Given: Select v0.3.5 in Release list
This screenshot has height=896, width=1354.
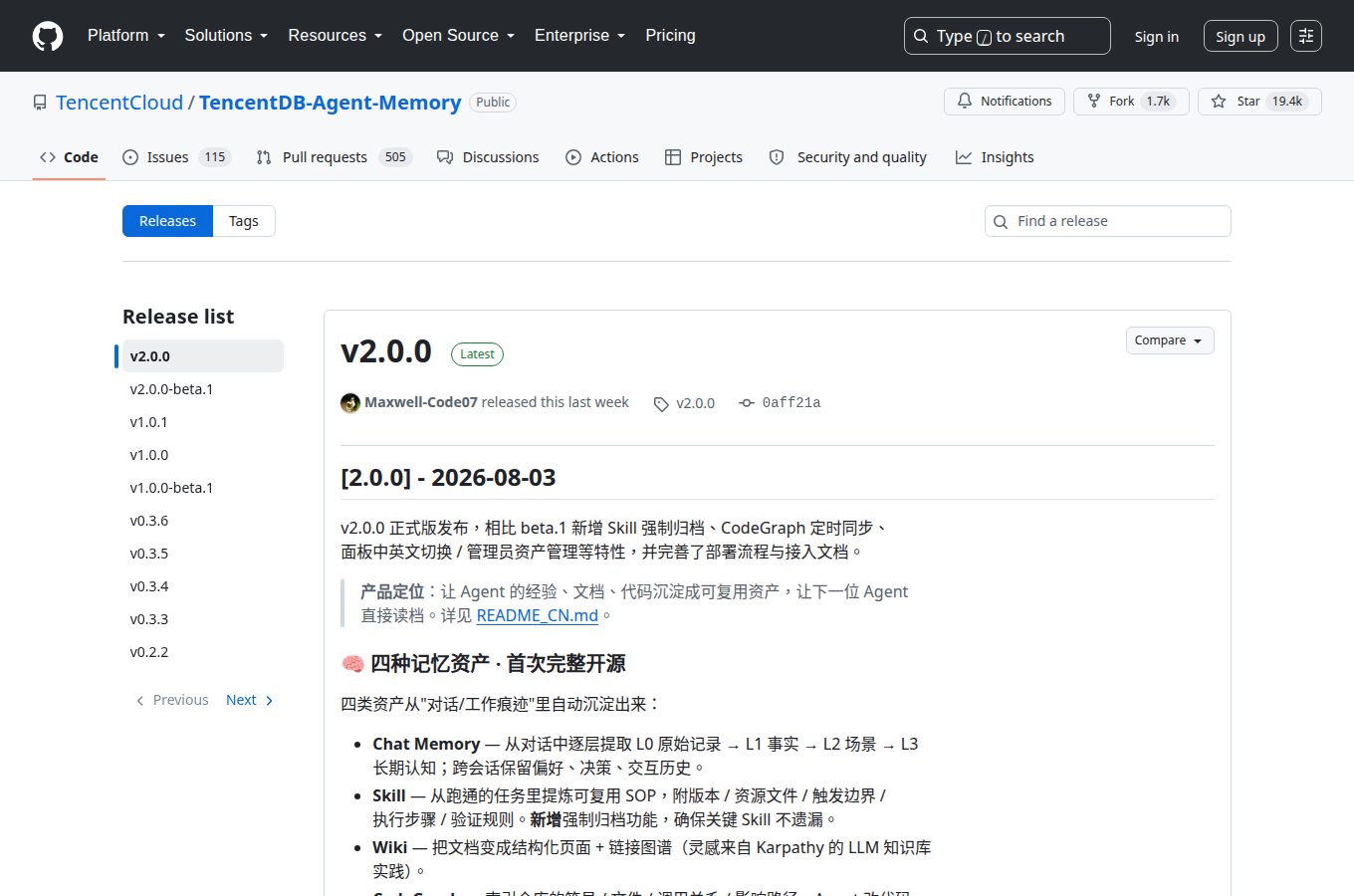Looking at the screenshot, I should [x=203, y=554].
